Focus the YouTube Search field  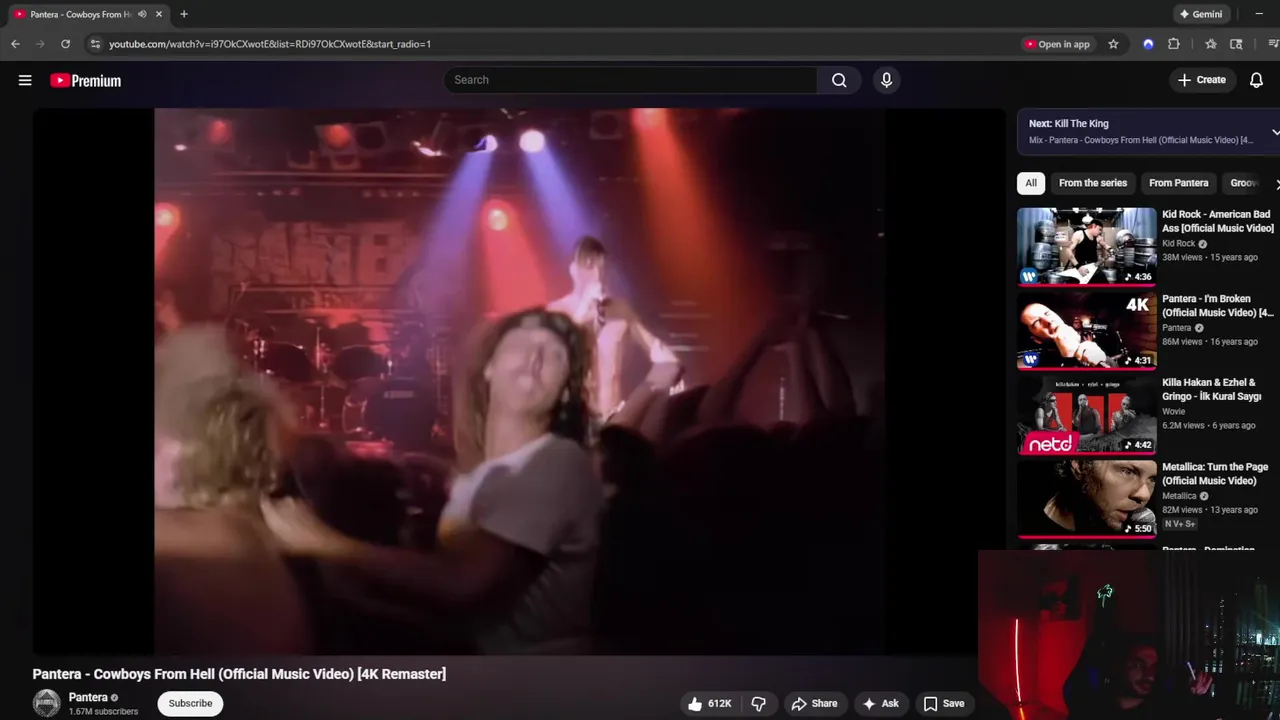(630, 80)
